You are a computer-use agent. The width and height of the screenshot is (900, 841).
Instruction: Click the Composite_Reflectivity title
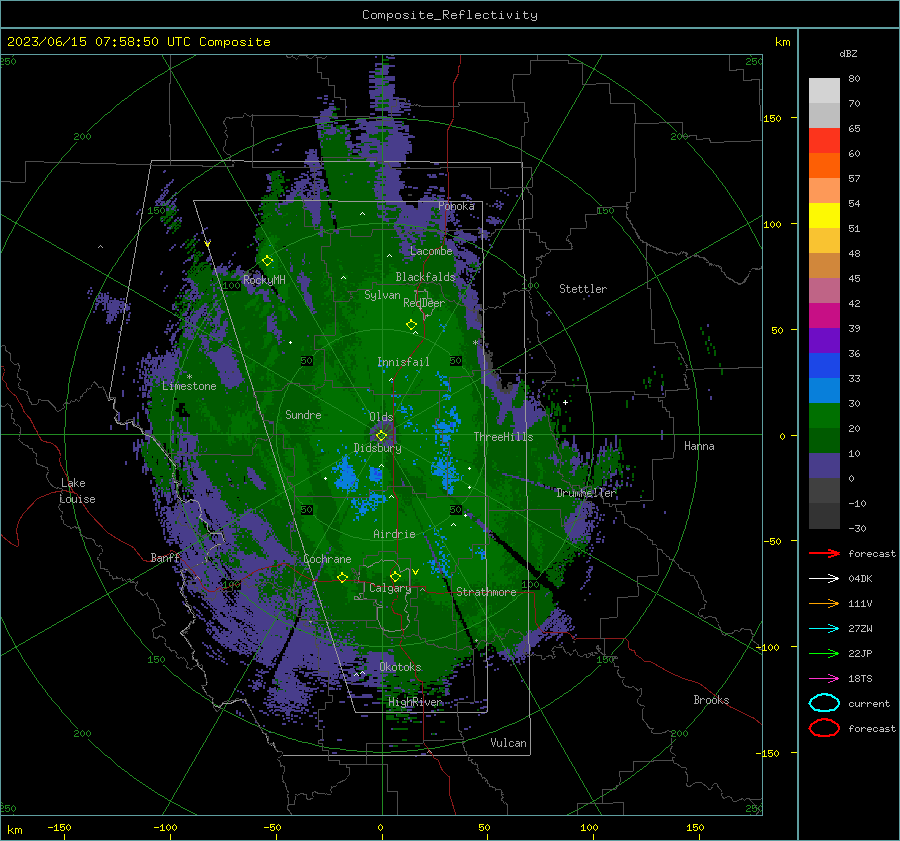click(x=450, y=15)
